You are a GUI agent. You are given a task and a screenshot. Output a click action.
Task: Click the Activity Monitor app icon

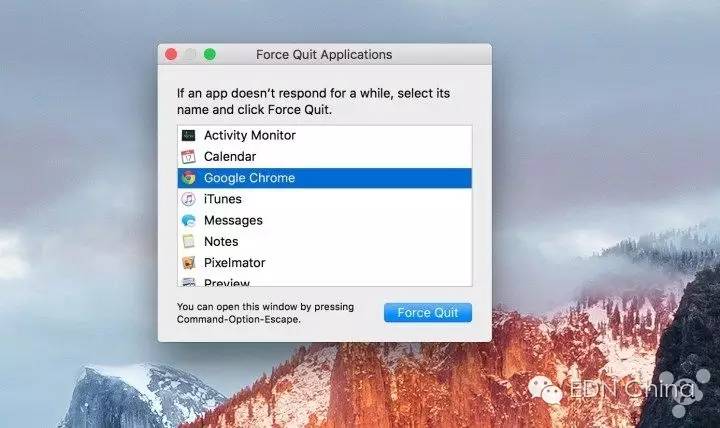click(188, 135)
